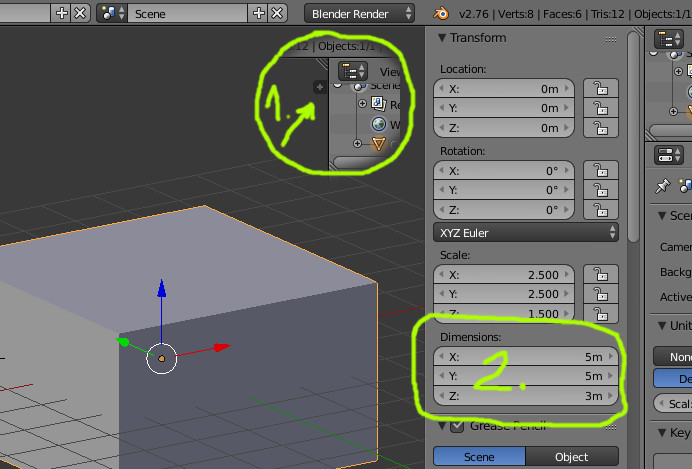Select the Rotation Y field

[x=504, y=190]
